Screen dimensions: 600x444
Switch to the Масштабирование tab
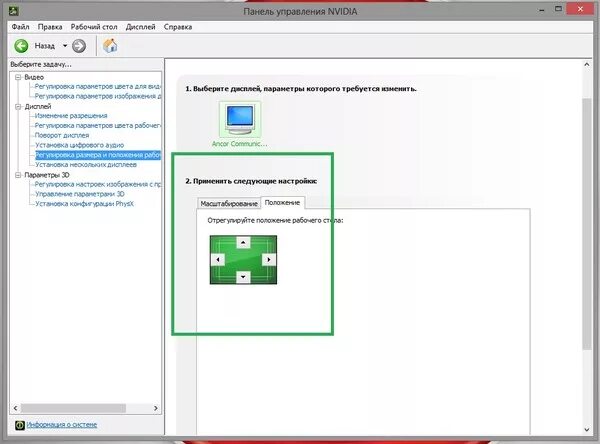(x=229, y=204)
